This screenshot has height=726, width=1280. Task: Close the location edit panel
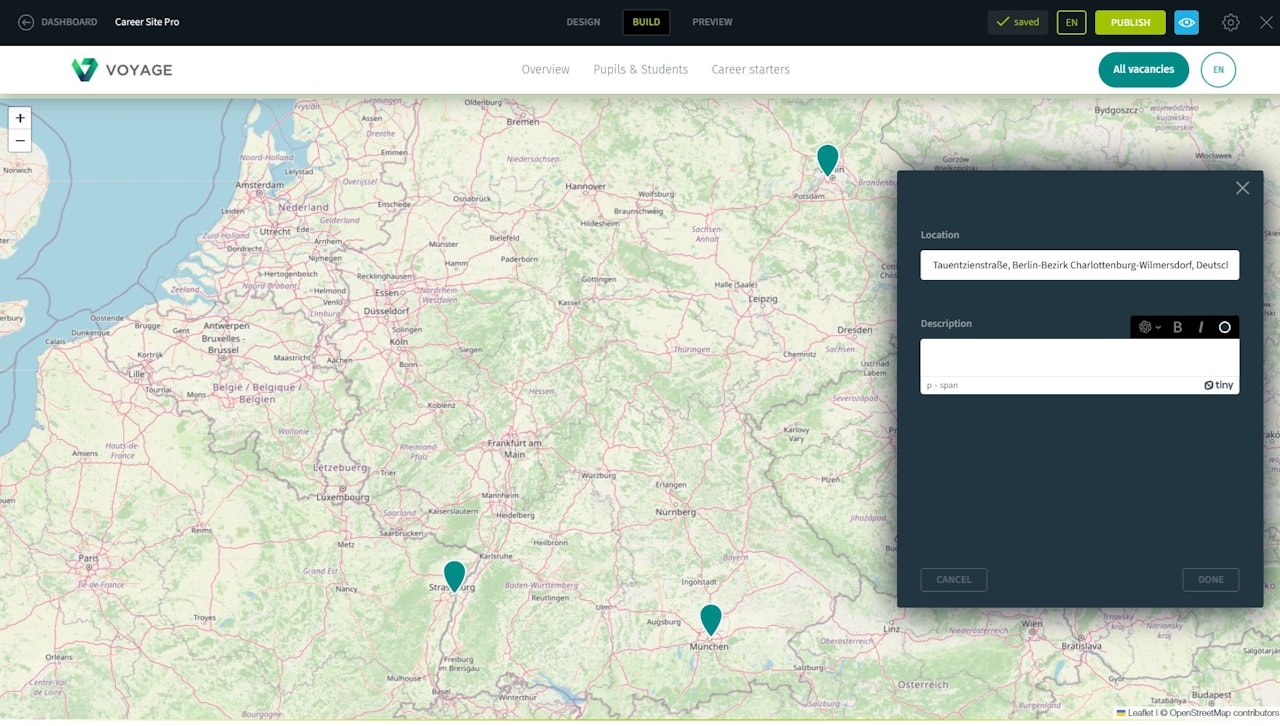[x=1242, y=188]
